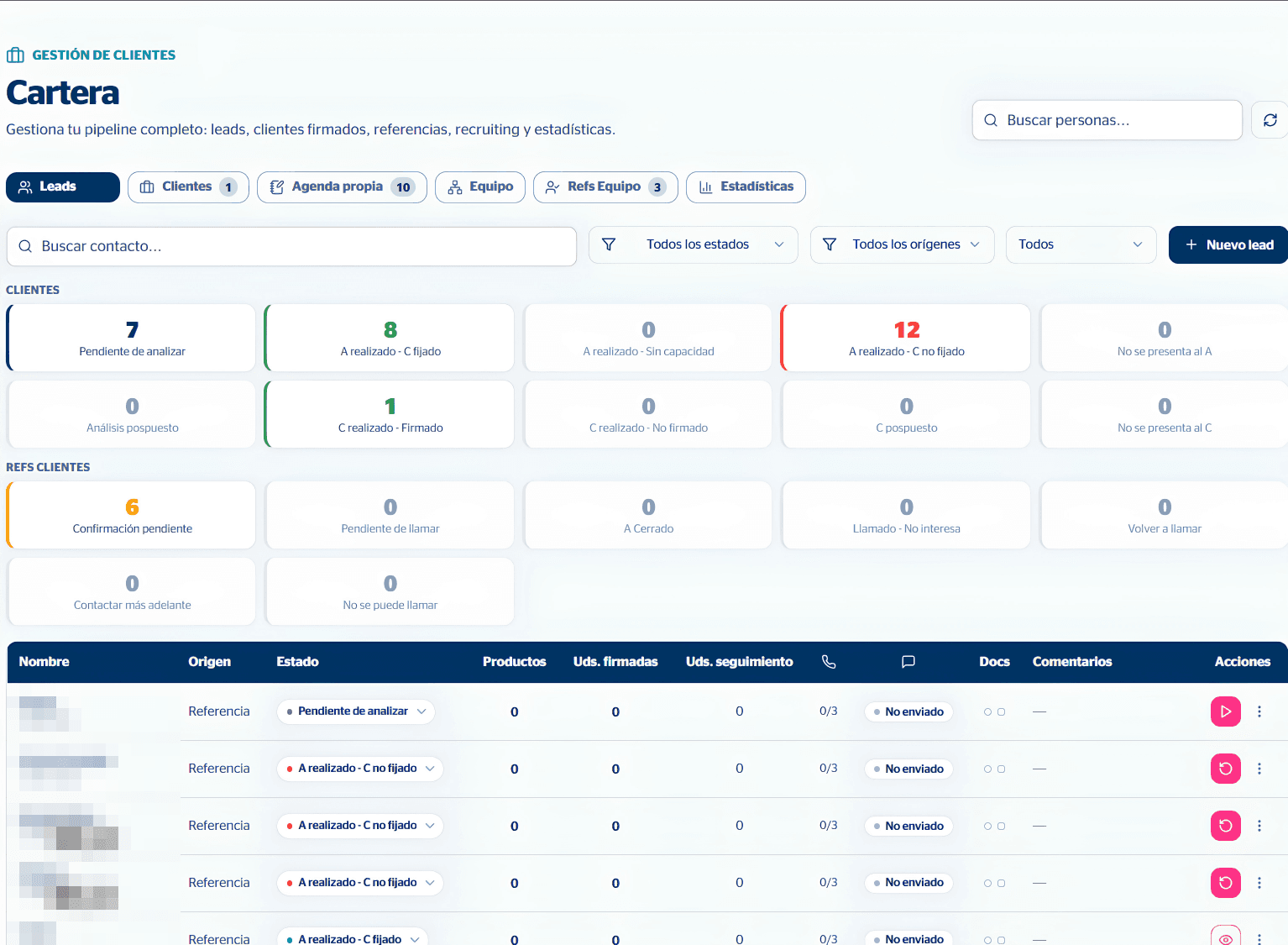The image size is (1288, 945).
Task: Click the Nuevo lead button
Action: (x=1228, y=244)
